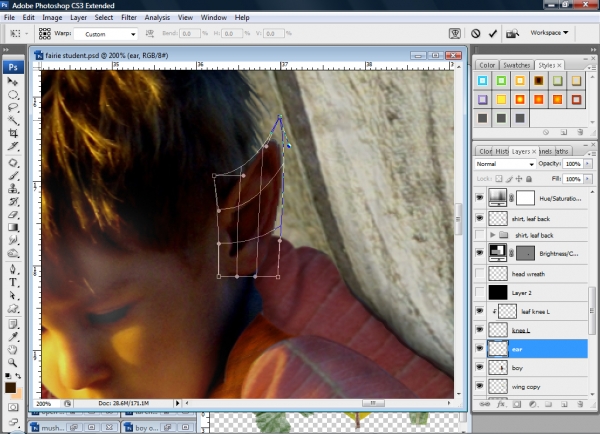
Task: Select the Path Selection tool
Action: (13, 295)
